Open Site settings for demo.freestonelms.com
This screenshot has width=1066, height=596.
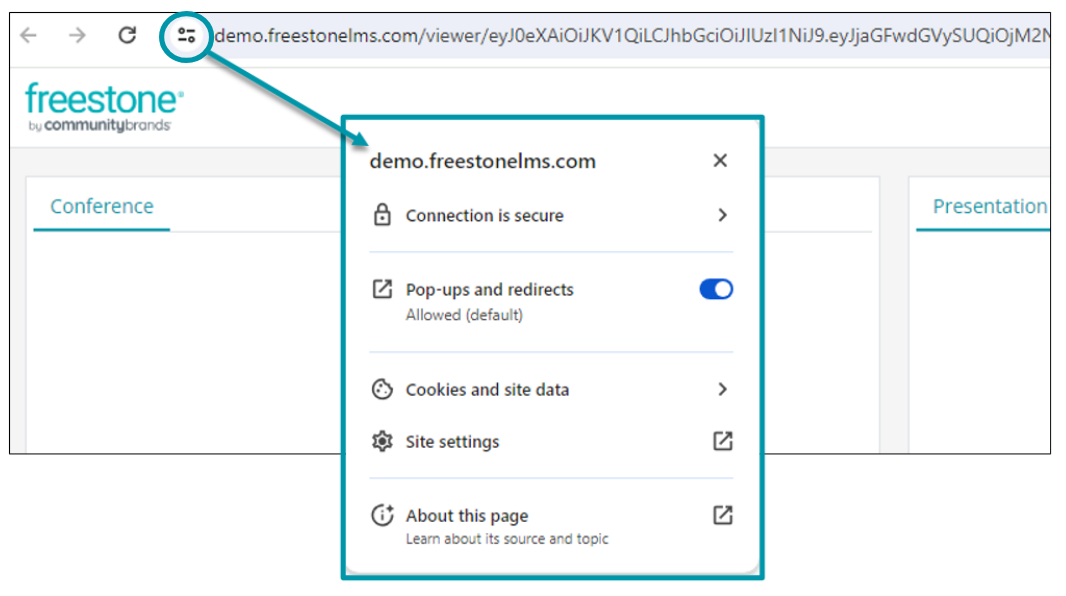tap(454, 441)
